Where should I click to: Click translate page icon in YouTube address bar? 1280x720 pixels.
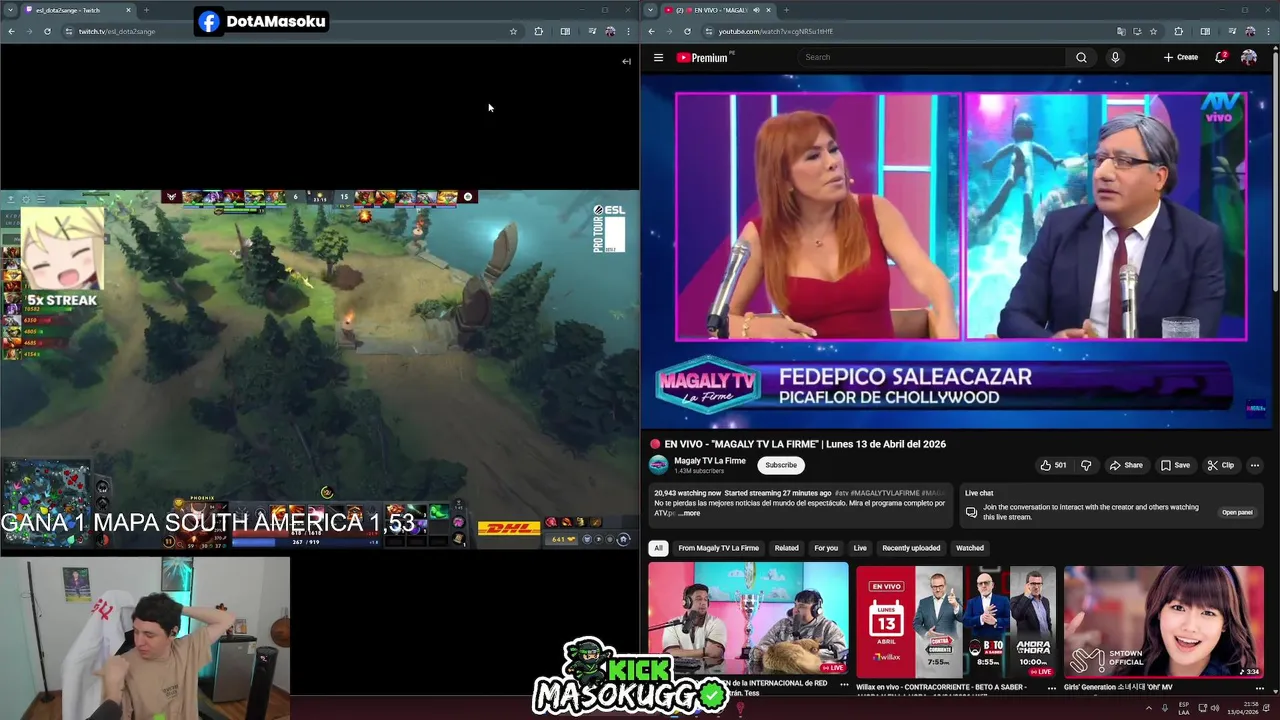(1121, 31)
